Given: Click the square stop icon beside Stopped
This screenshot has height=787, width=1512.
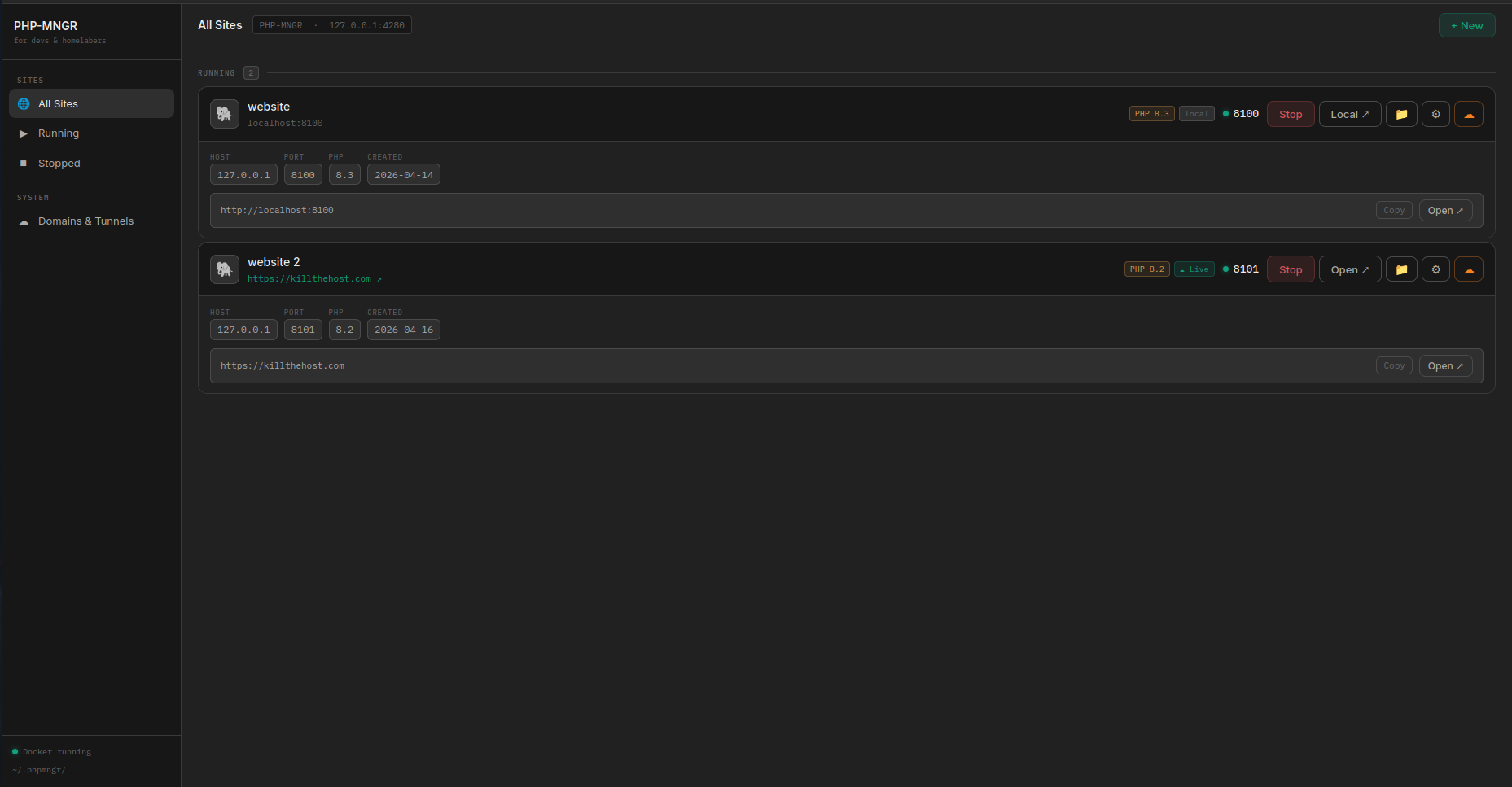Looking at the screenshot, I should 24,163.
